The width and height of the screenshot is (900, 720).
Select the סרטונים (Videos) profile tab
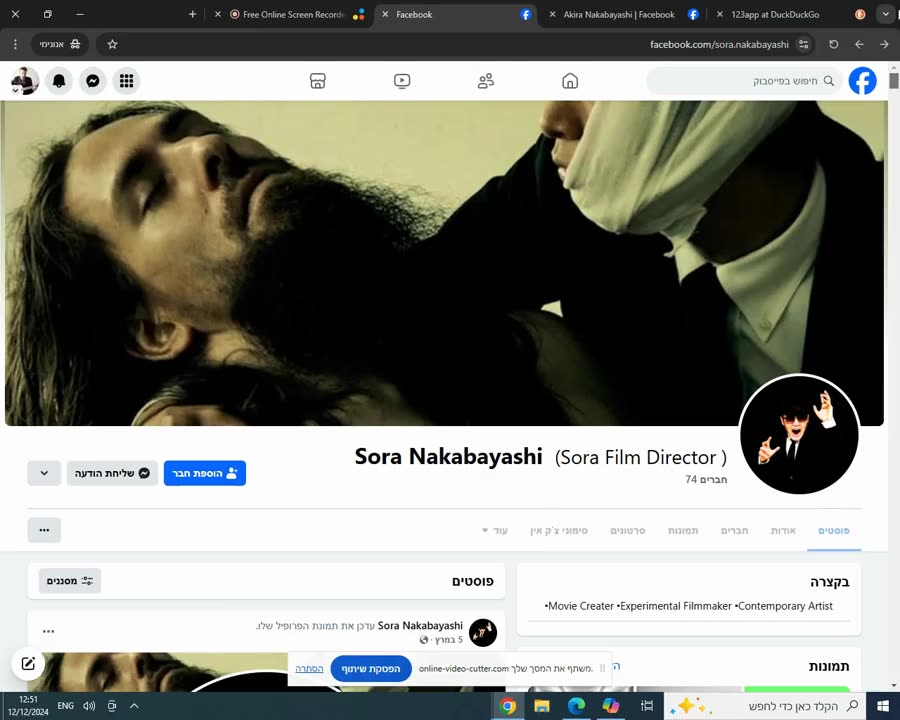(627, 531)
